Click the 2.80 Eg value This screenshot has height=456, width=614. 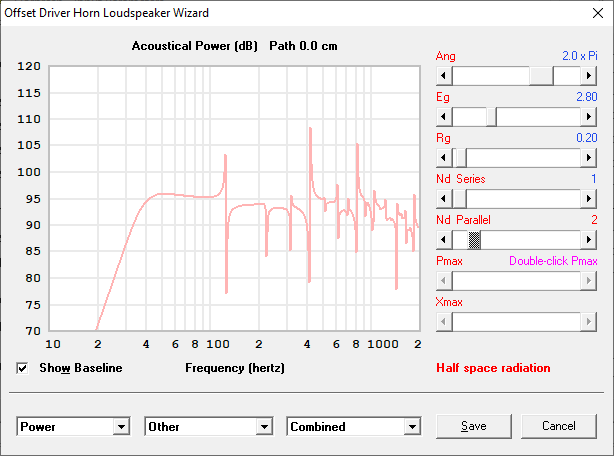(587, 97)
